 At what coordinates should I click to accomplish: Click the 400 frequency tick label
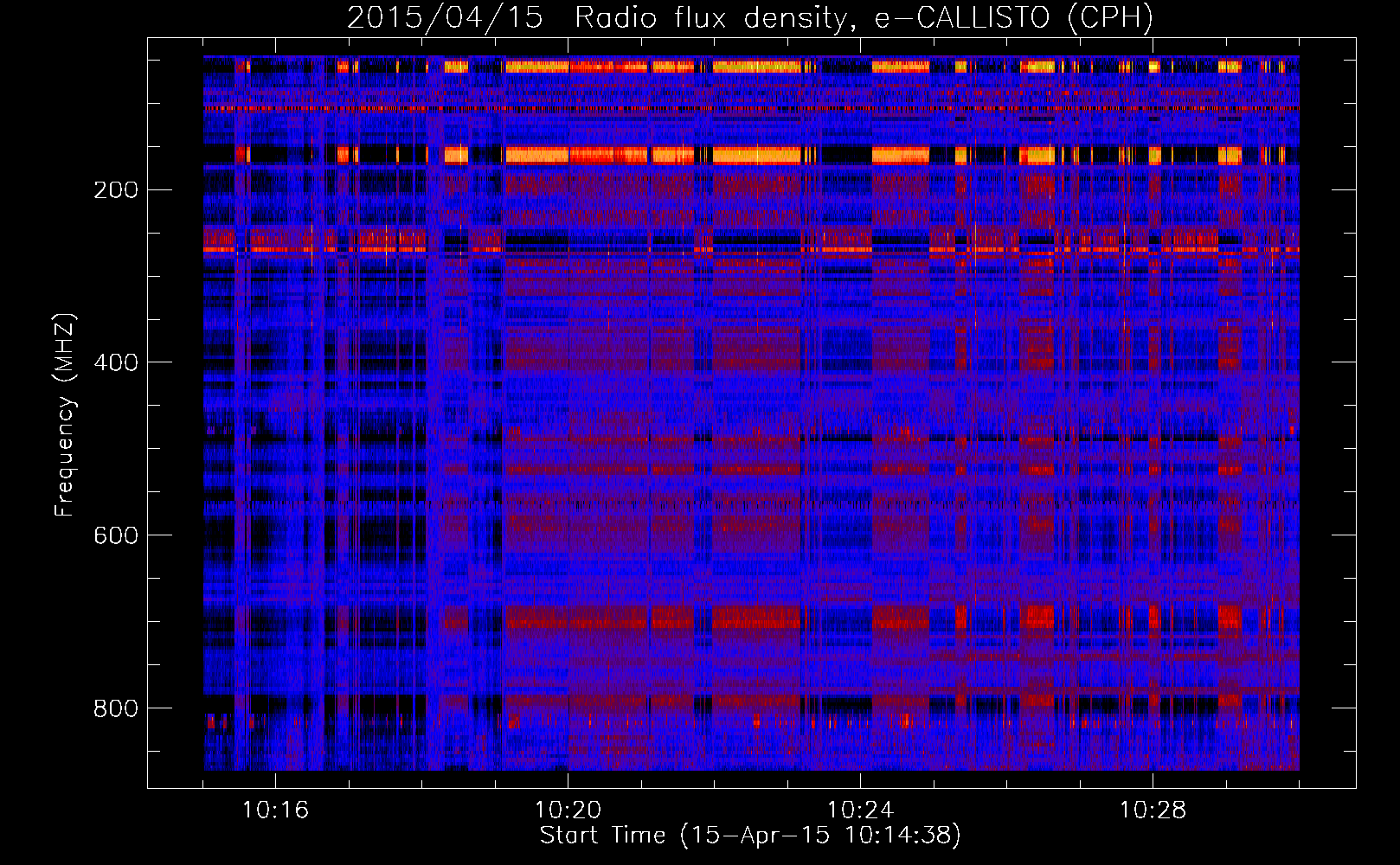click(x=116, y=362)
